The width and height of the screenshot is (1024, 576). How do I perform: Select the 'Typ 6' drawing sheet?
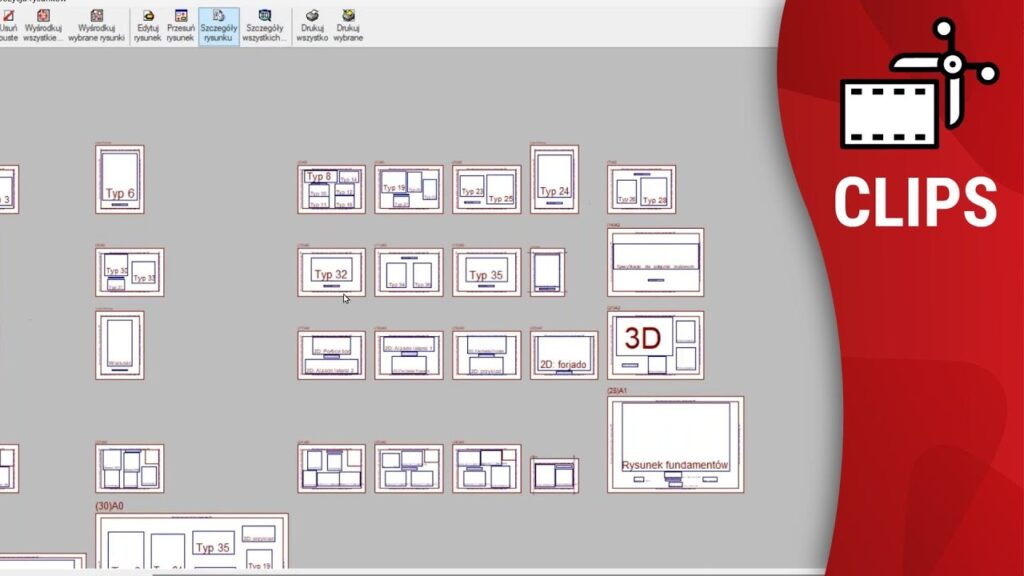click(119, 180)
